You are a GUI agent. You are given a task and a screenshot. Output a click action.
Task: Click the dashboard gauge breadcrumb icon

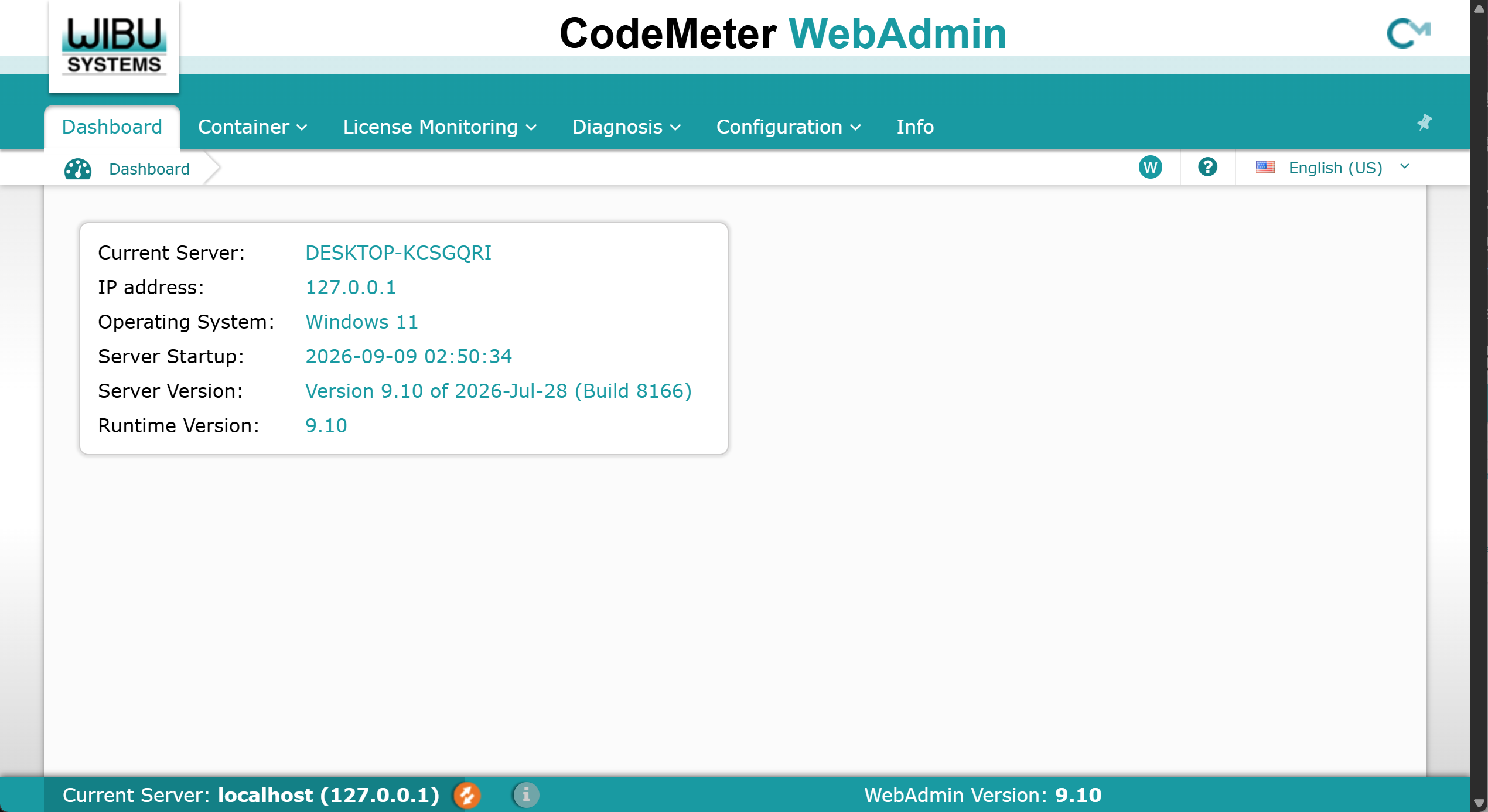click(x=78, y=169)
